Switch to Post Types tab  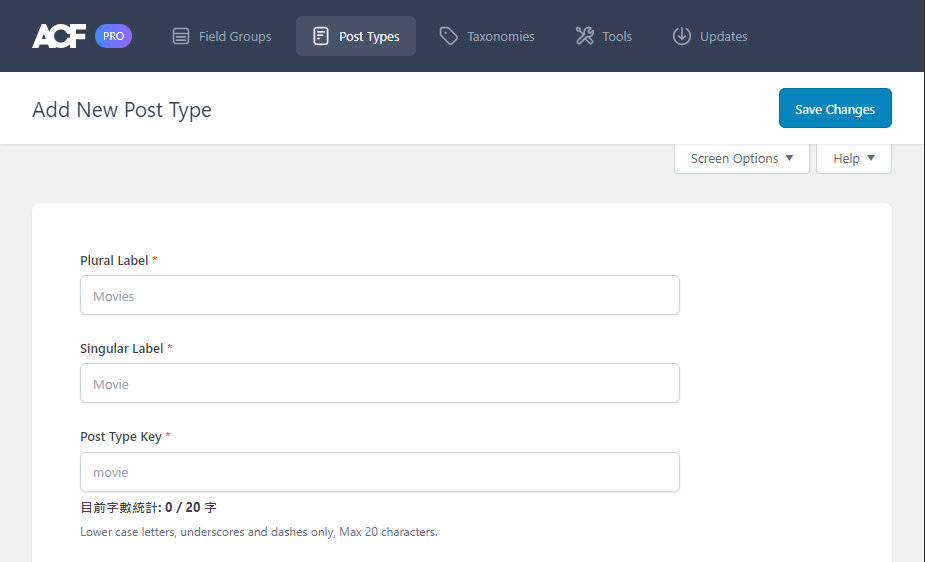click(x=356, y=36)
